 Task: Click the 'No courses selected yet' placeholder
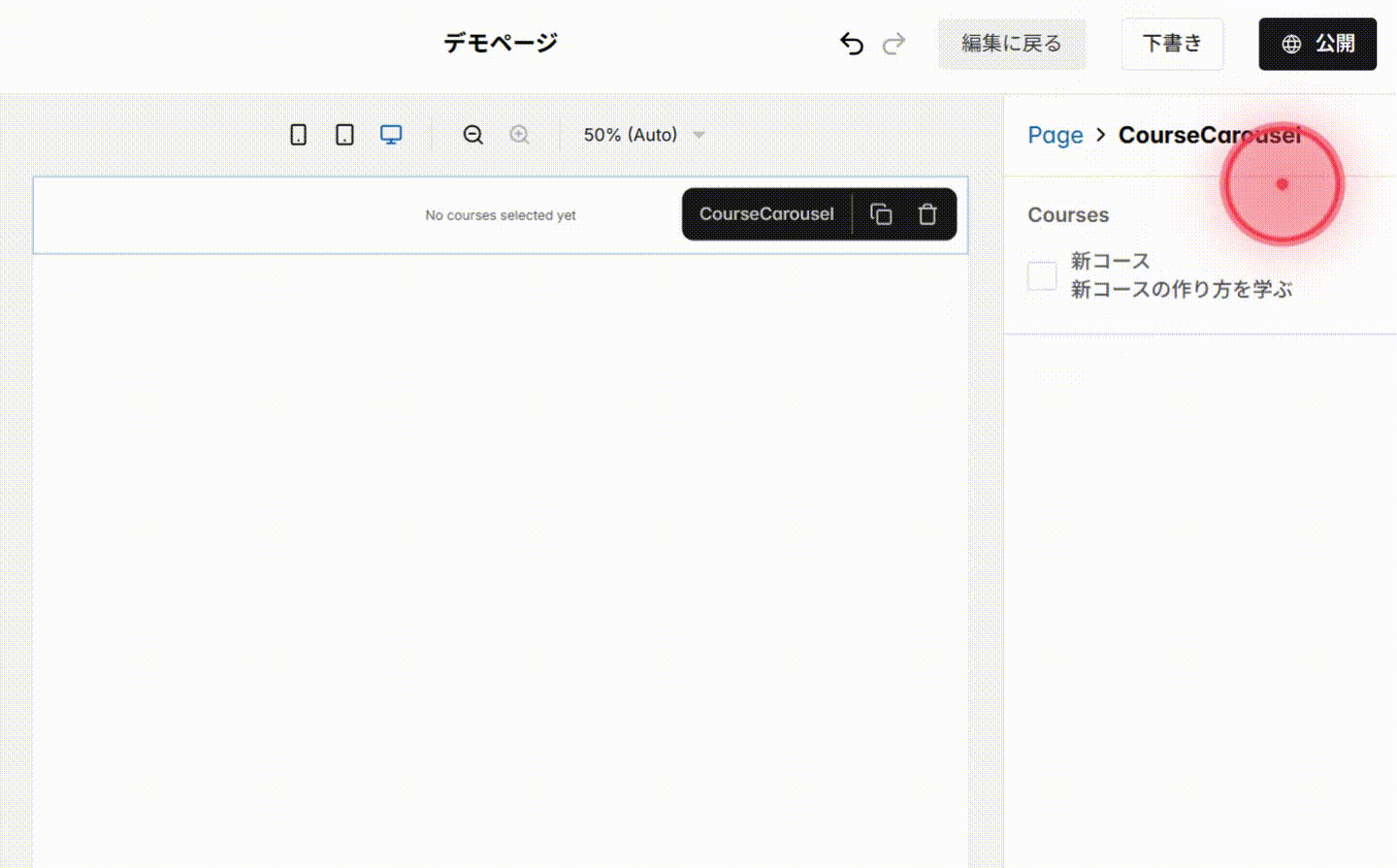pos(500,214)
